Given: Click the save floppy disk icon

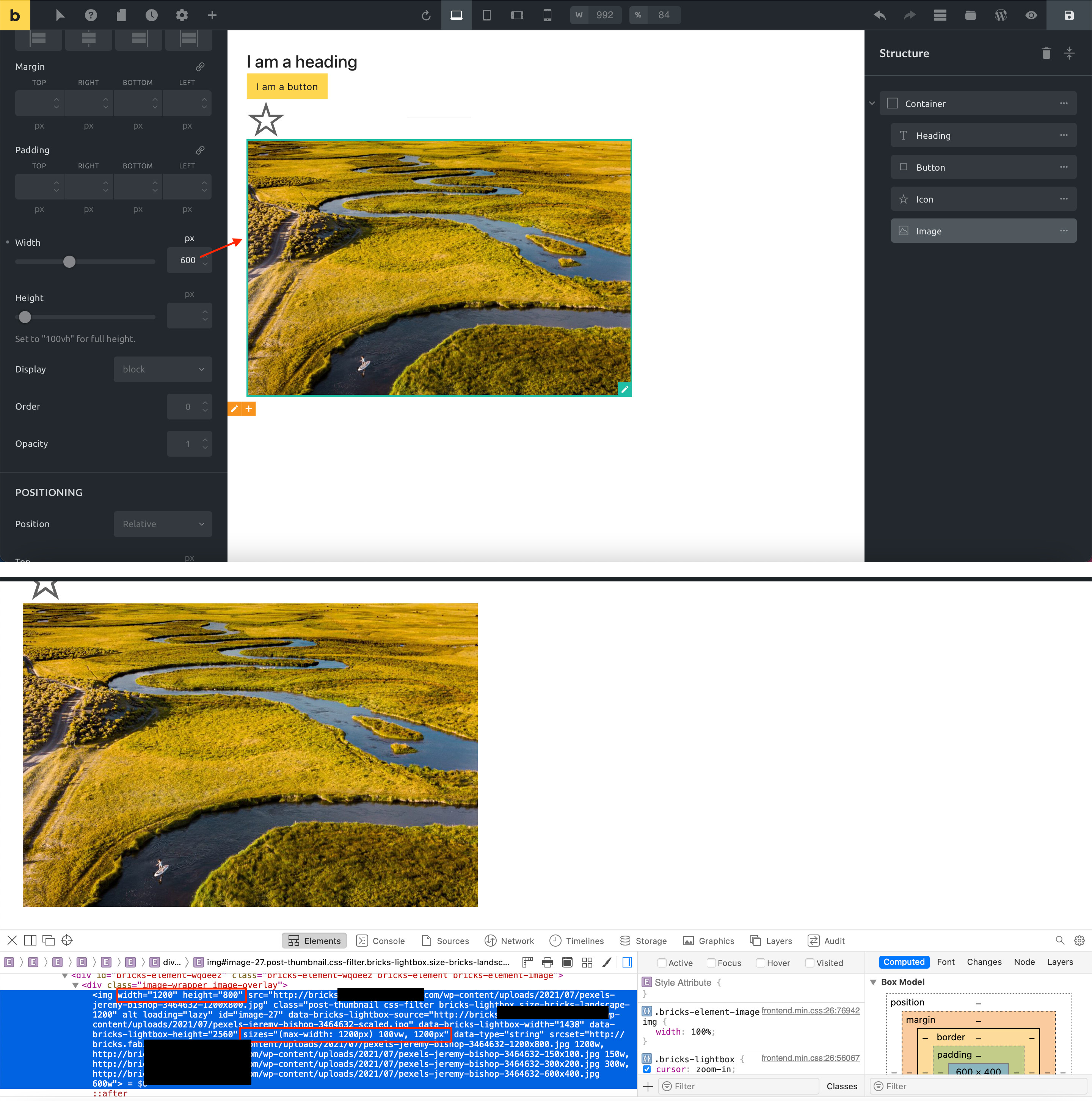Looking at the screenshot, I should (x=1068, y=16).
